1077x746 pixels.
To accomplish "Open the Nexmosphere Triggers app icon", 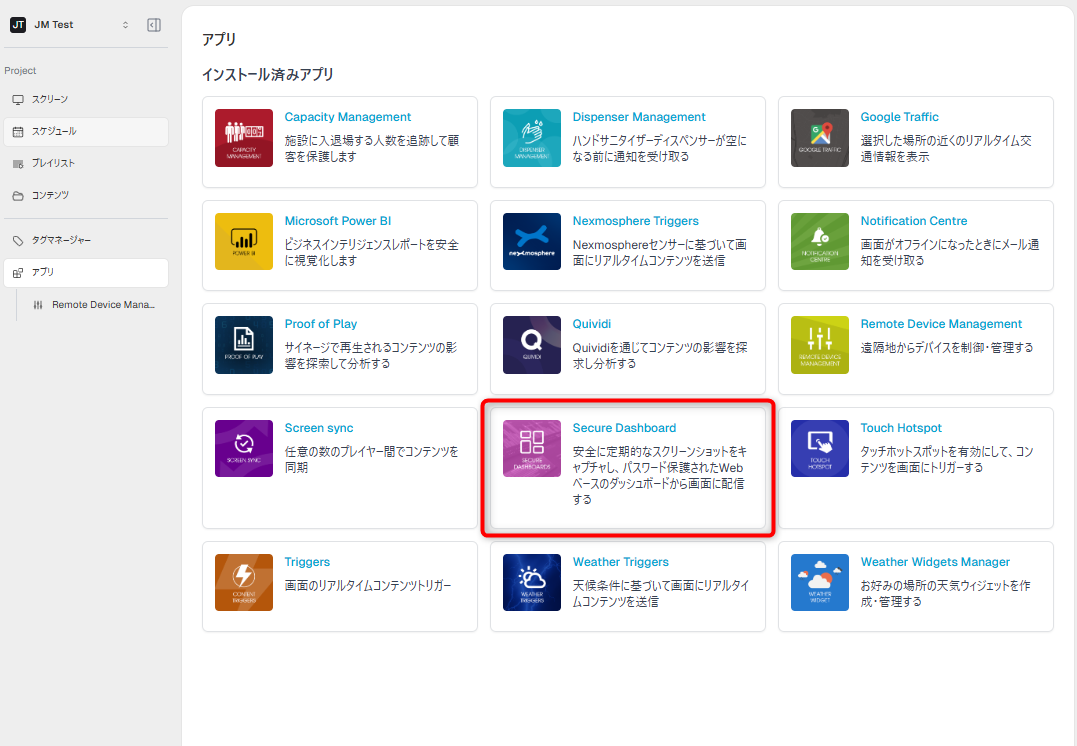I will tap(532, 242).
